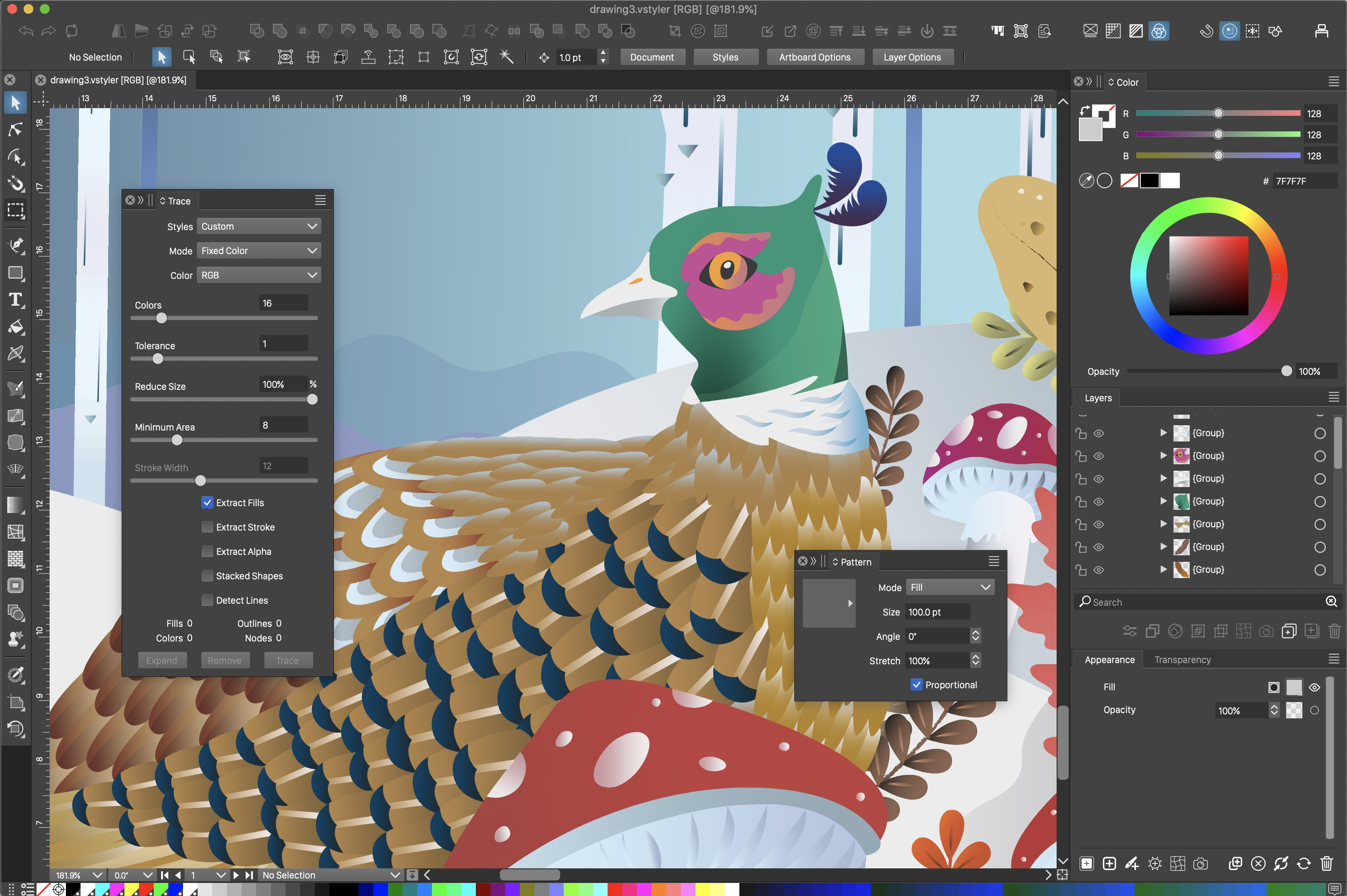Expand the {Group} layer with green thumbnail
Image resolution: width=1347 pixels, height=896 pixels.
point(1163,501)
